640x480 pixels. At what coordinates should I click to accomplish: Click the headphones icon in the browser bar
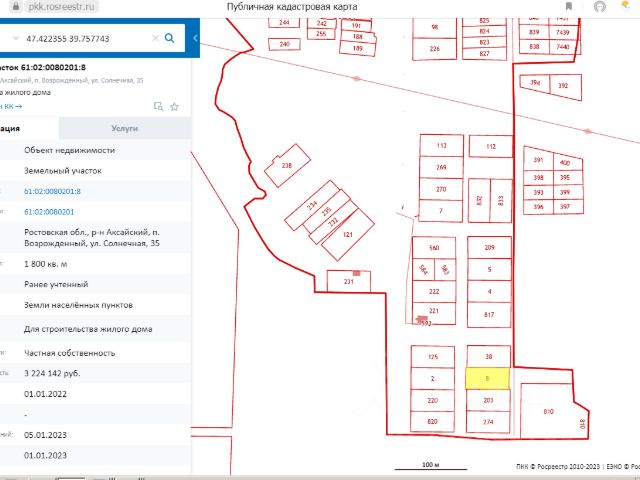click(x=599, y=7)
